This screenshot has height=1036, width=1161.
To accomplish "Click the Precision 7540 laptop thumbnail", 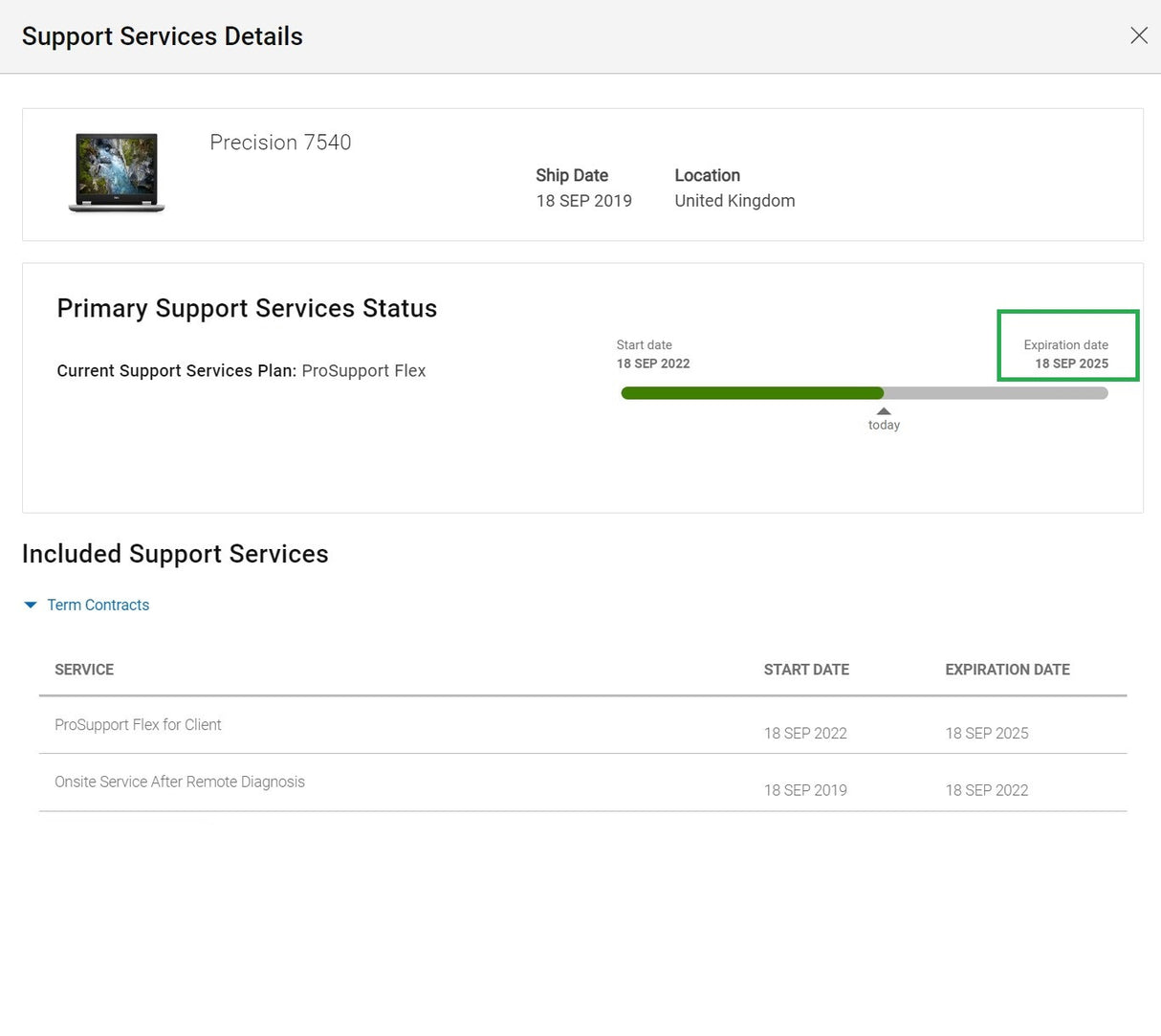I will tap(117, 173).
